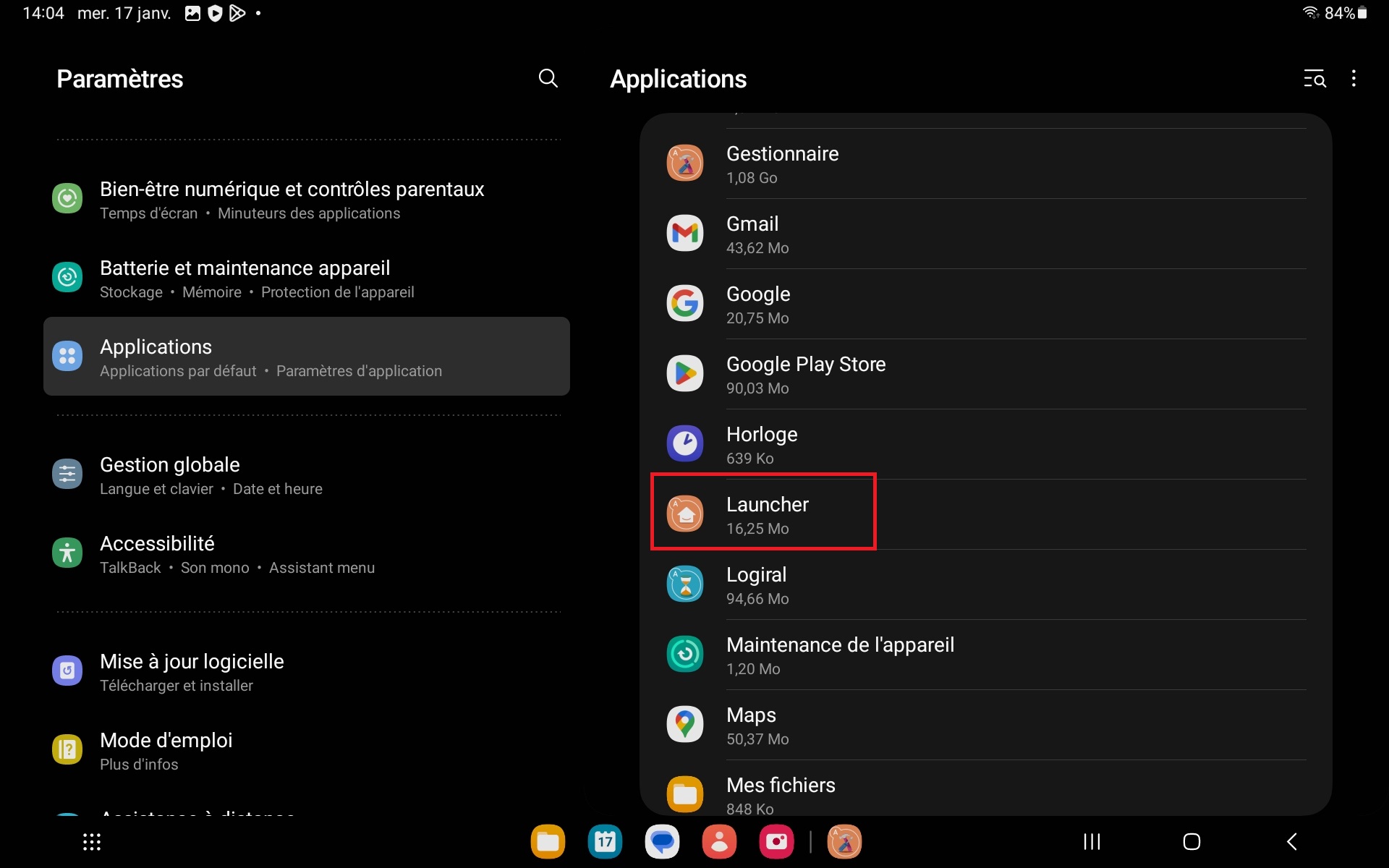Select Applications in the settings list
The height and width of the screenshot is (868, 1389).
tap(307, 357)
